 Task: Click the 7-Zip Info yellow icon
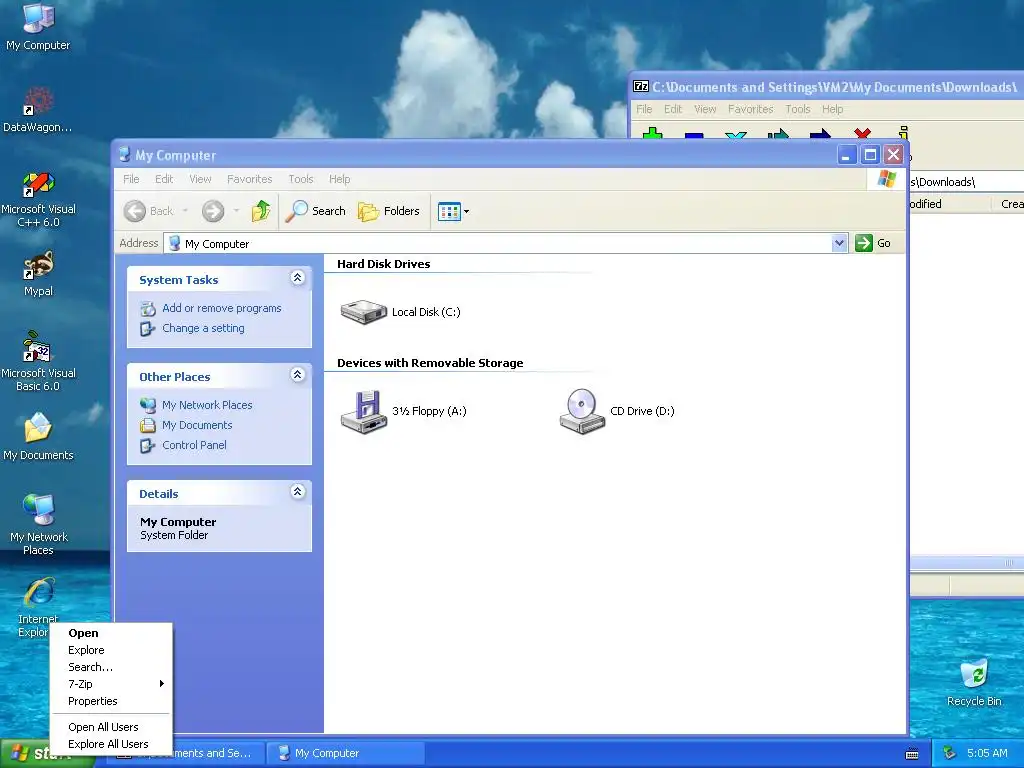903,133
